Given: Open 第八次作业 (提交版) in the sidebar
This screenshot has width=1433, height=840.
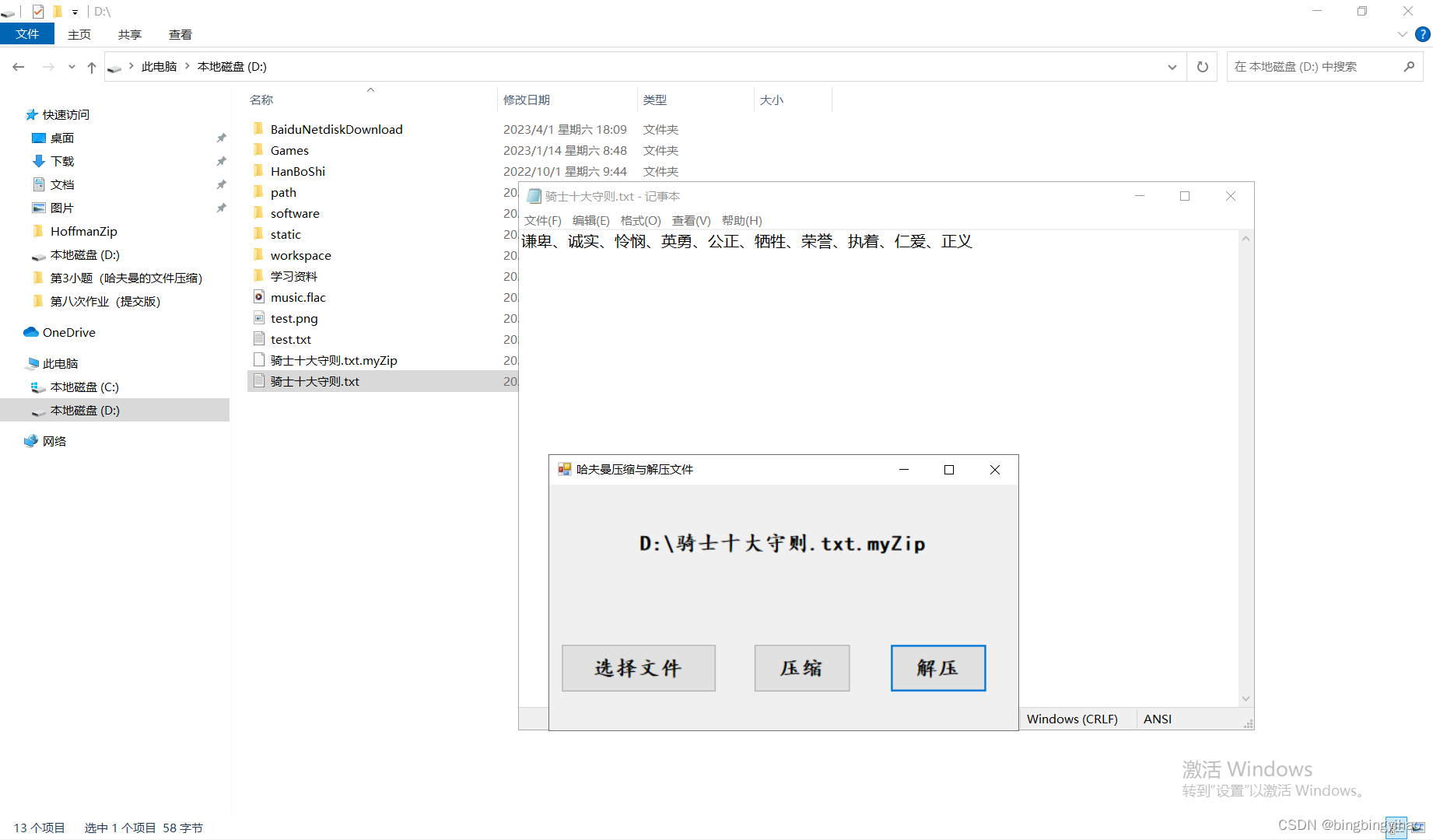Looking at the screenshot, I should click(x=105, y=301).
